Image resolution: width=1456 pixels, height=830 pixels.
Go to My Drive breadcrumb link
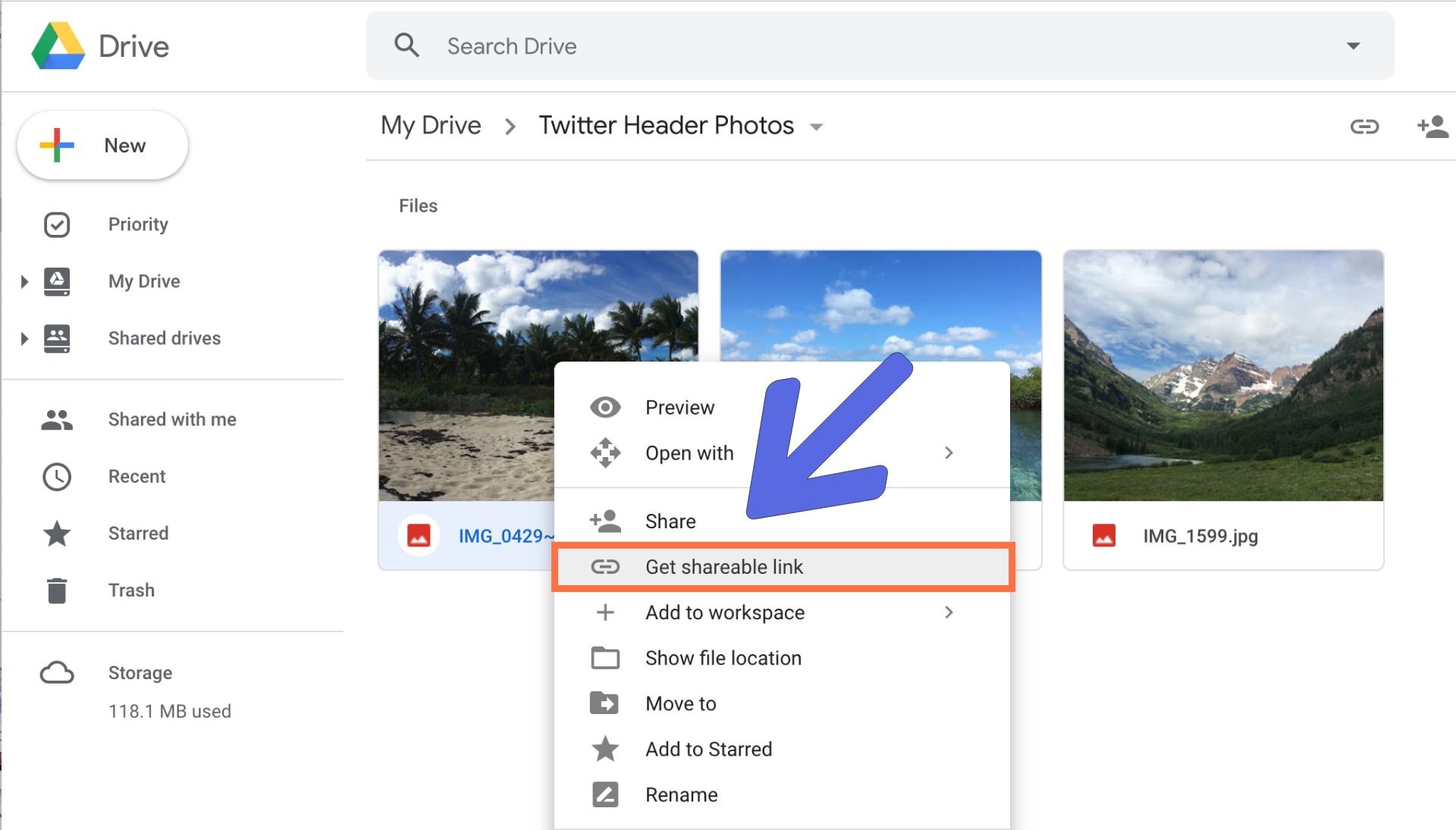431,125
